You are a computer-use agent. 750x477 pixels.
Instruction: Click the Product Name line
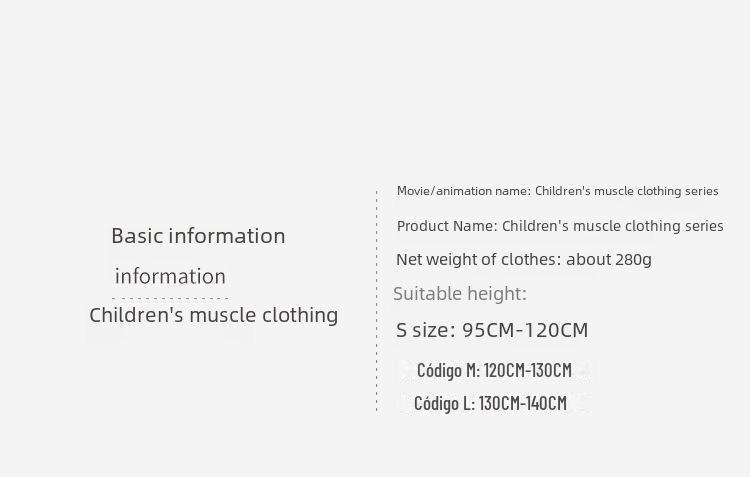pyautogui.click(x=560, y=226)
